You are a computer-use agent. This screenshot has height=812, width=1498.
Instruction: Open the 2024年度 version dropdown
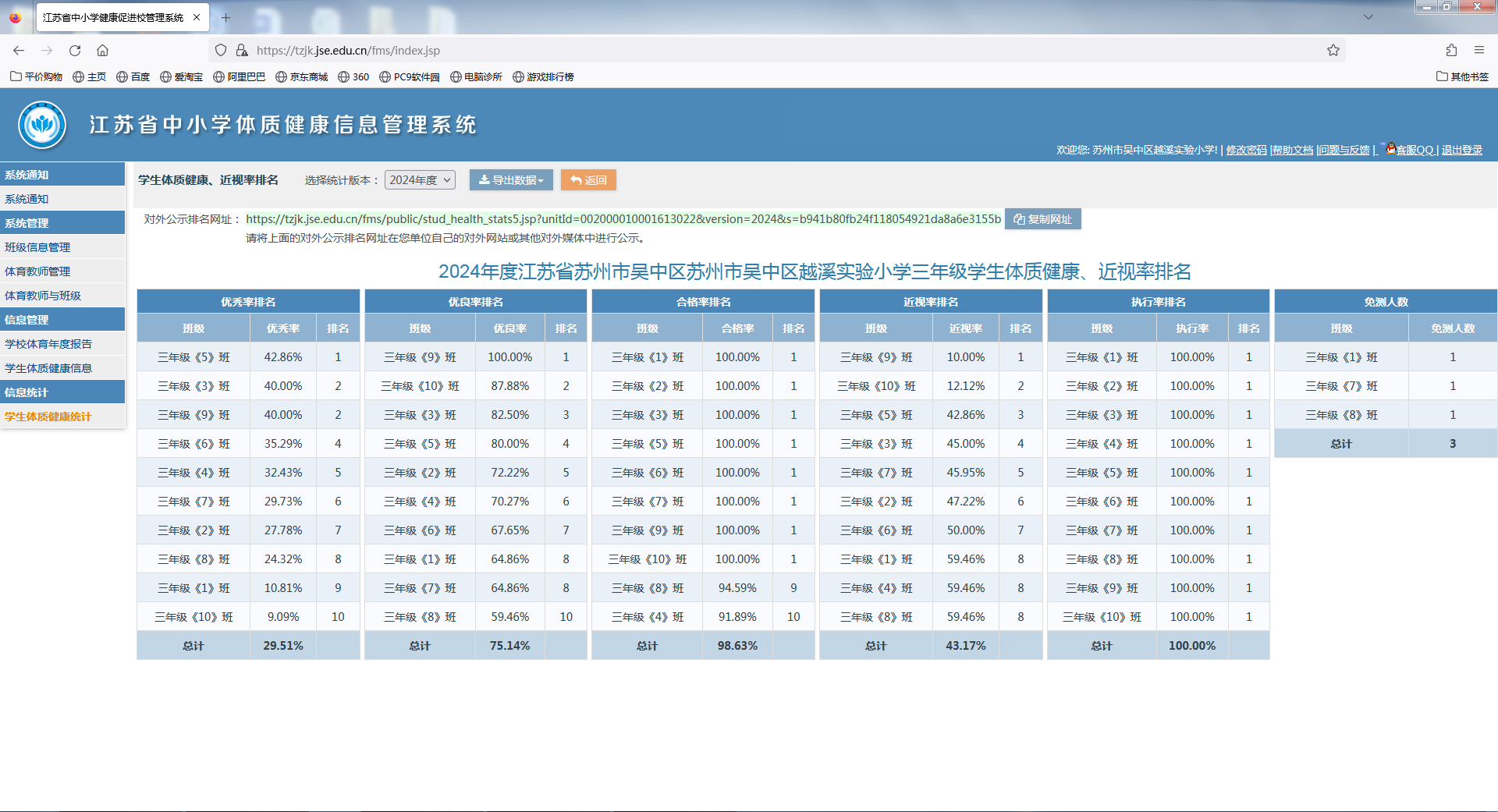click(x=420, y=180)
